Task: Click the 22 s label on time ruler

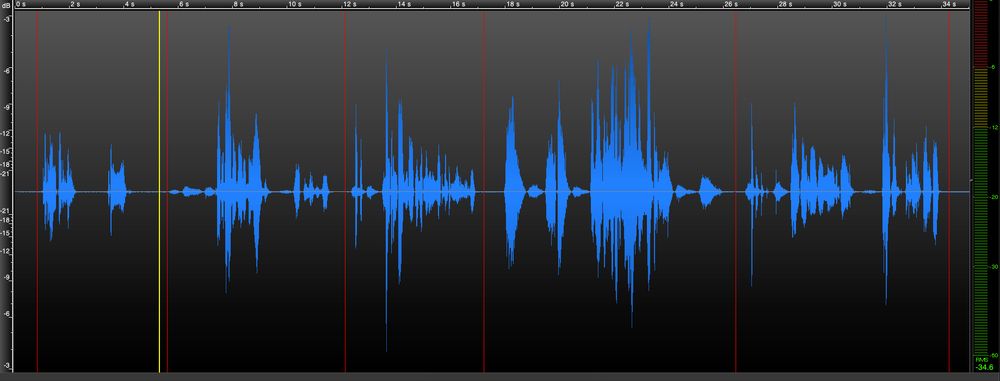Action: 622,4
